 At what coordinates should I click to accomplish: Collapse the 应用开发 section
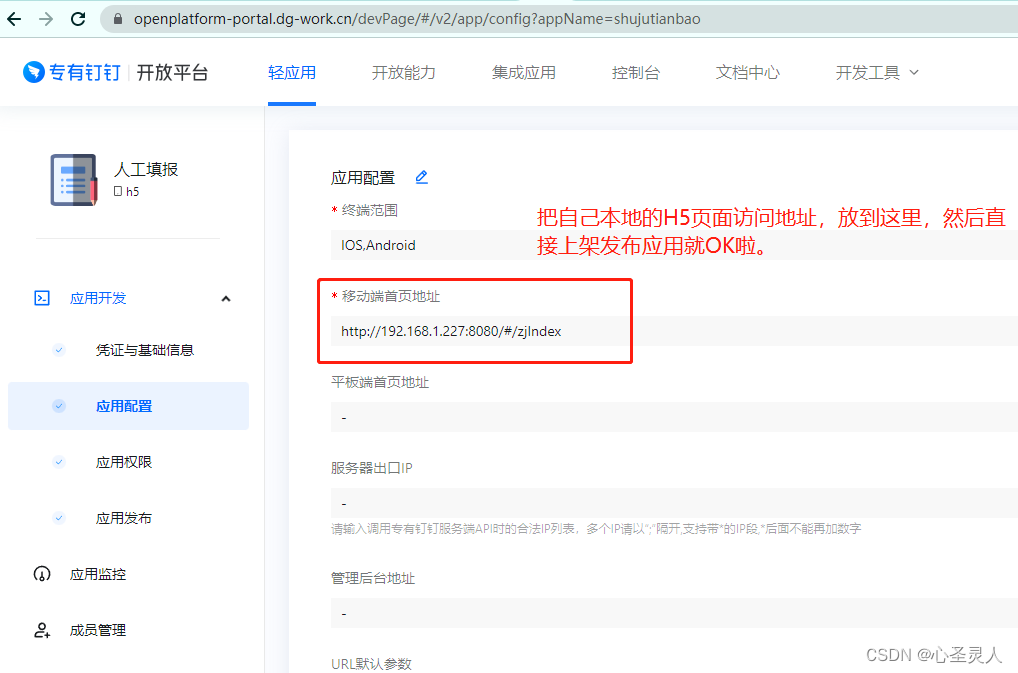coord(226,298)
